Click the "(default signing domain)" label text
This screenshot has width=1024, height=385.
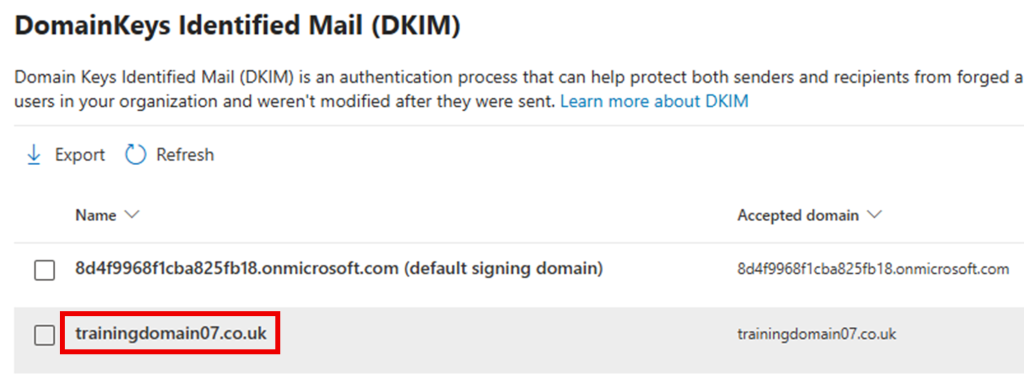[x=503, y=268]
